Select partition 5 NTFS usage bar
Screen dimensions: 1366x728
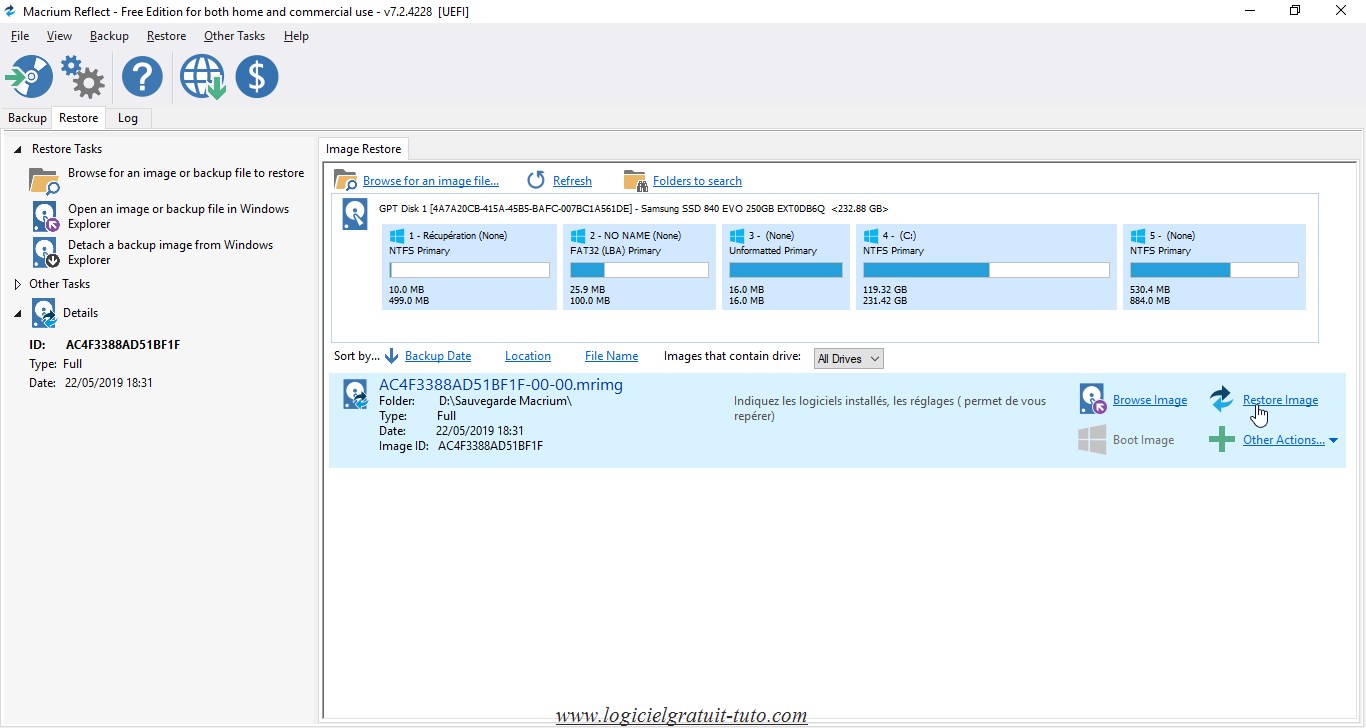1214,270
